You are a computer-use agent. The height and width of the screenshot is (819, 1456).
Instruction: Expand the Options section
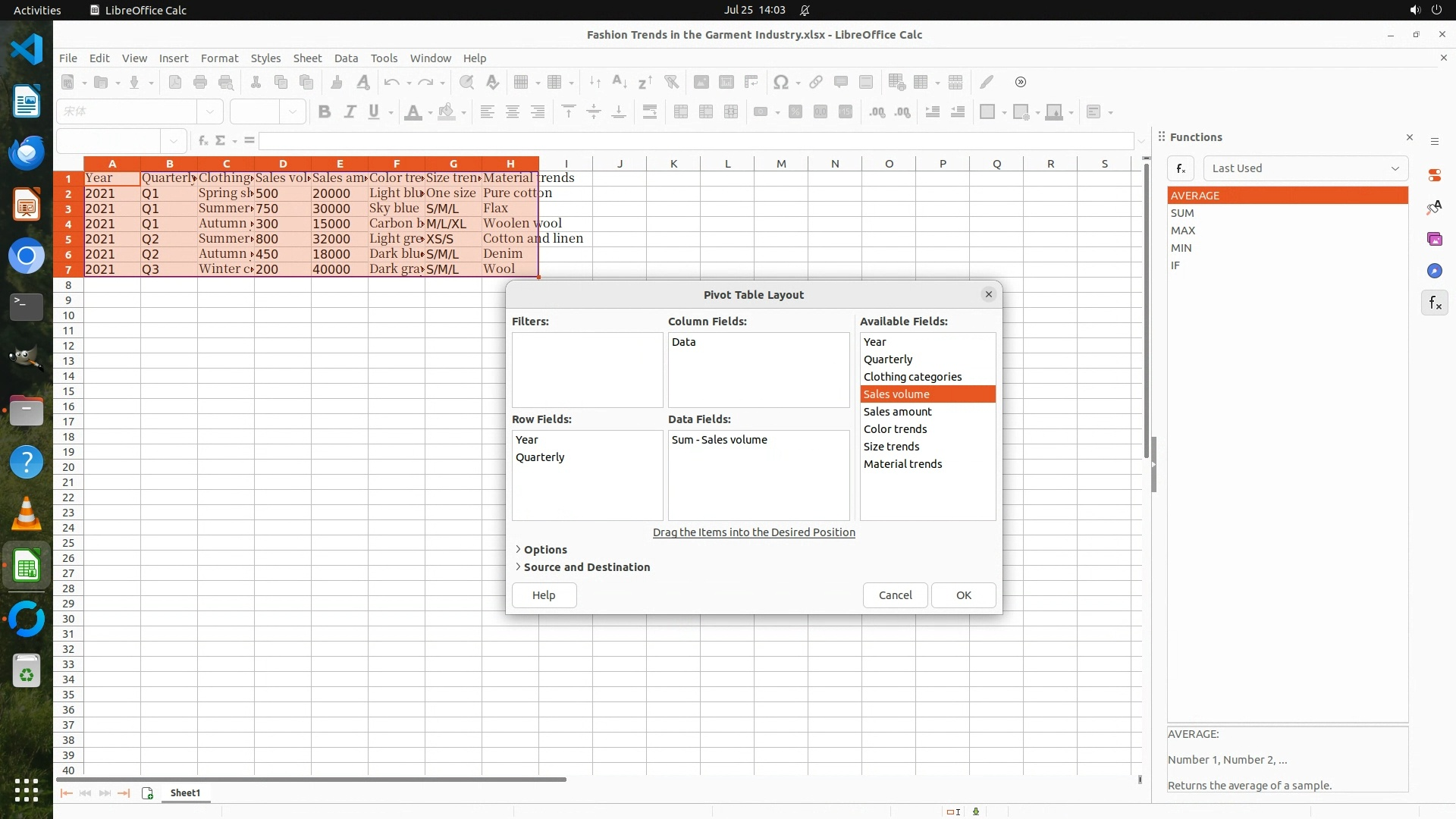[544, 550]
